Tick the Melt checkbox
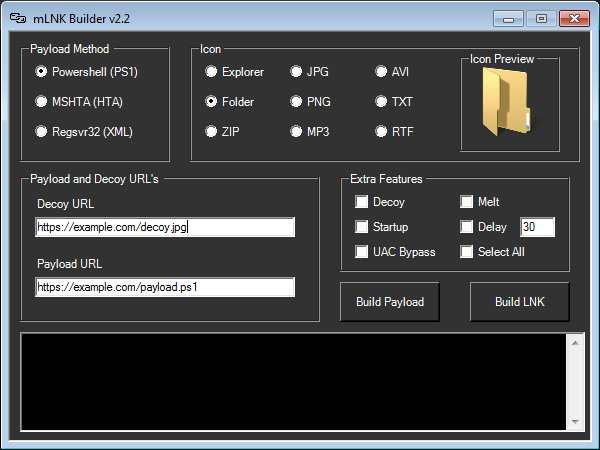This screenshot has width=600, height=450. tap(467, 202)
